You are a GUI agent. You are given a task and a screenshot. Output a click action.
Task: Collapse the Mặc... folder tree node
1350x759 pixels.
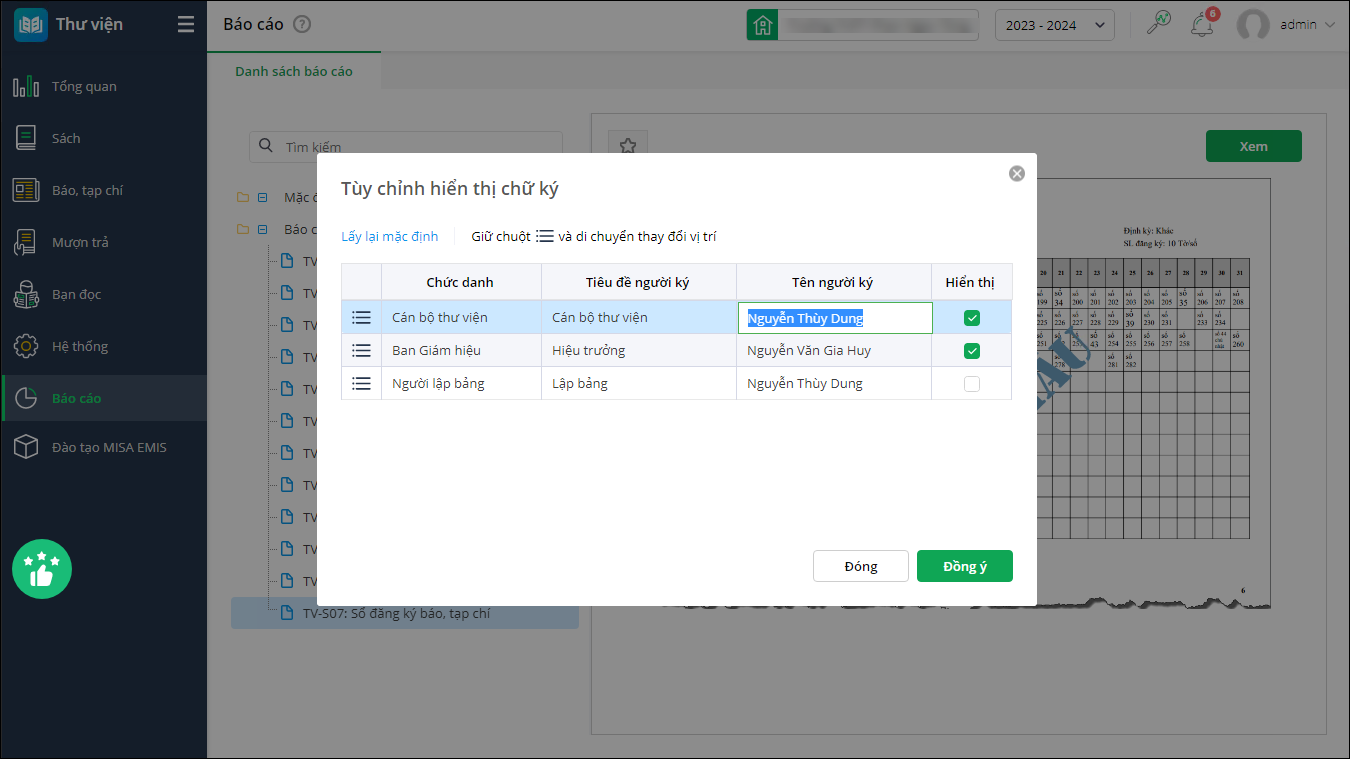[x=263, y=198]
